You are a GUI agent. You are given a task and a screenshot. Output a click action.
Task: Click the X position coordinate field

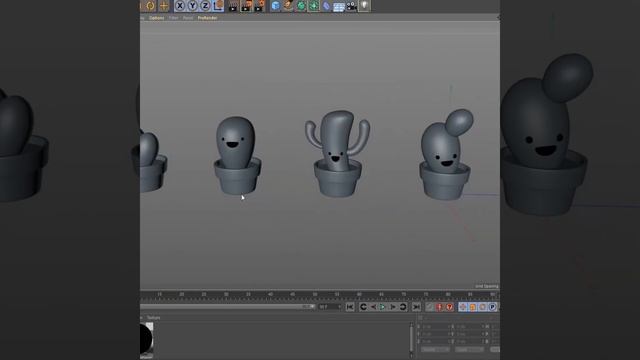tap(435, 327)
